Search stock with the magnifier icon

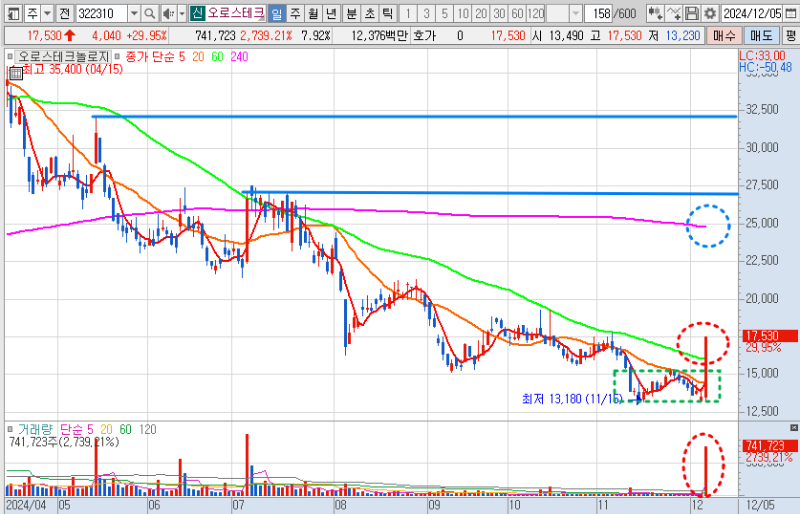click(149, 13)
